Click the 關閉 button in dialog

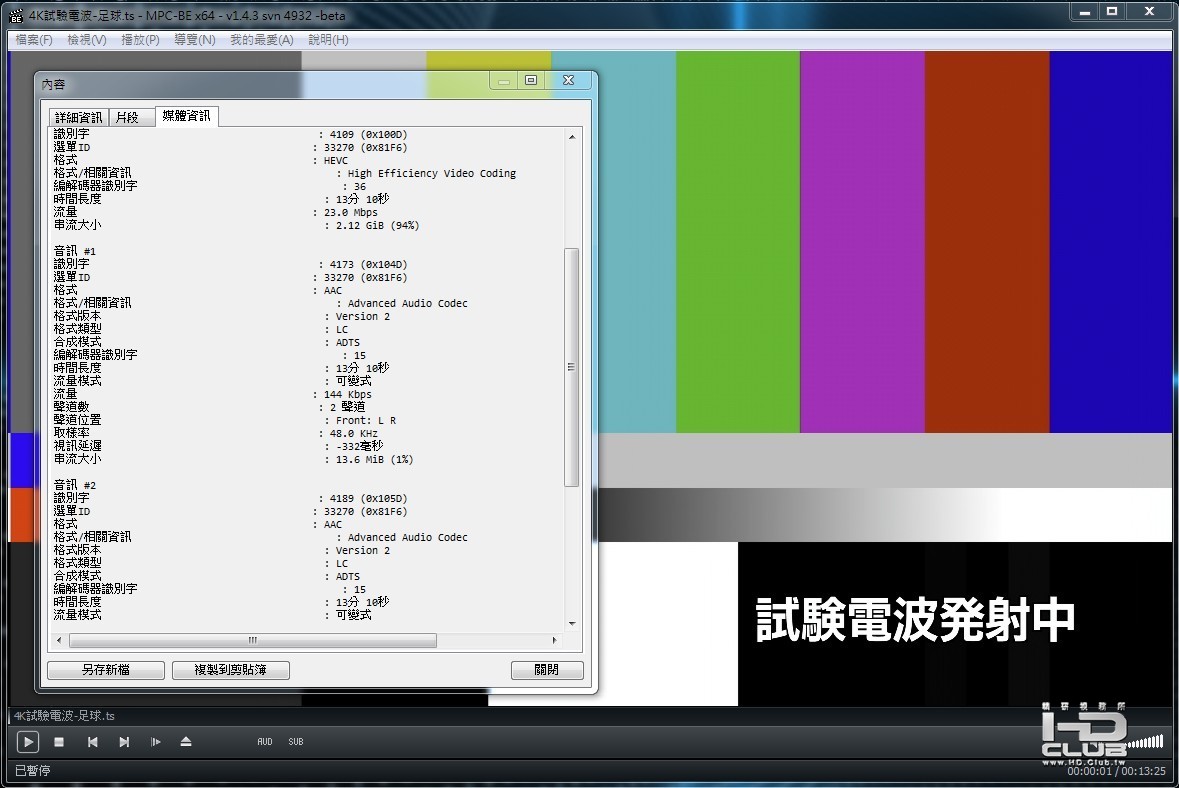point(547,670)
